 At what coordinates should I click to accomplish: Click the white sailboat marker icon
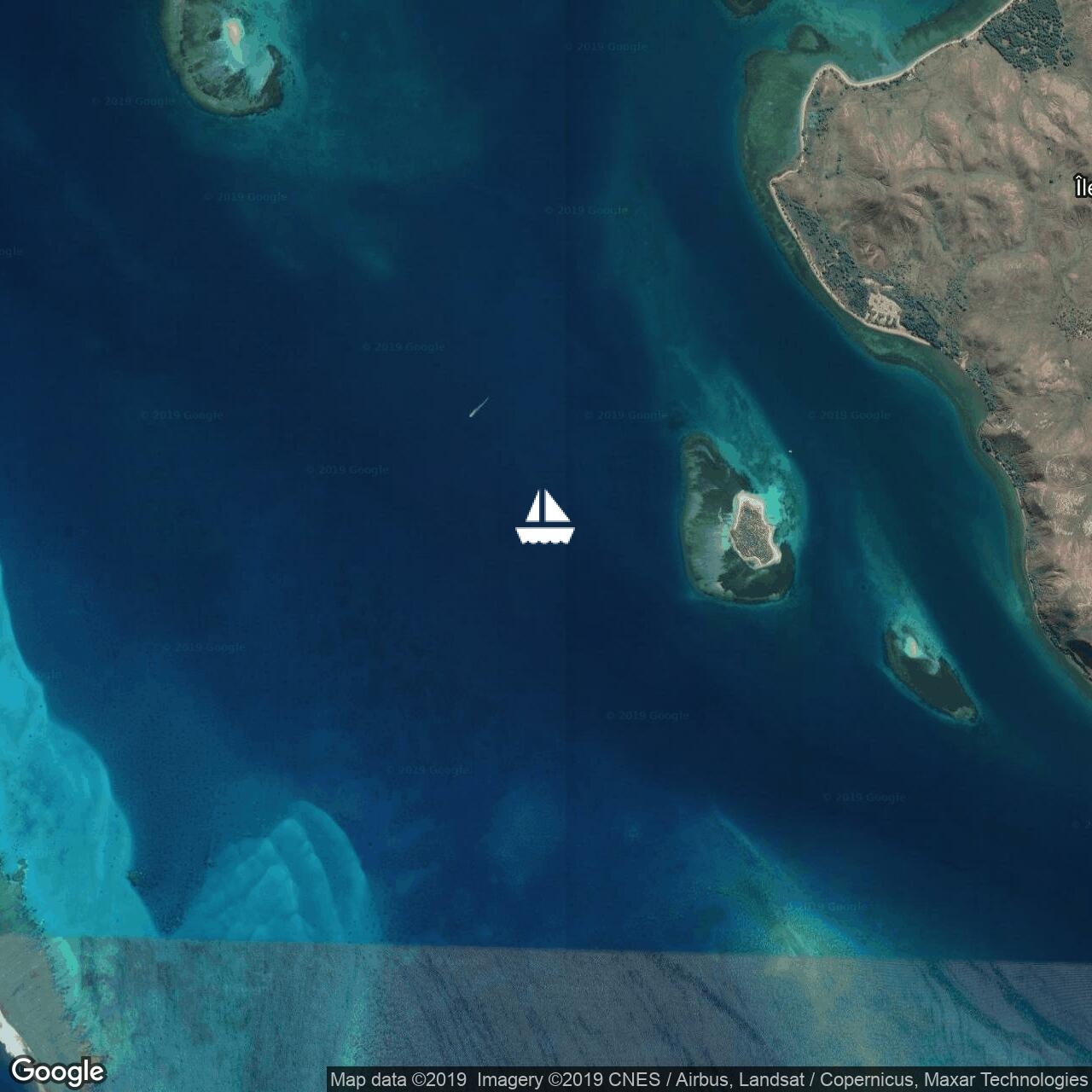click(x=545, y=517)
